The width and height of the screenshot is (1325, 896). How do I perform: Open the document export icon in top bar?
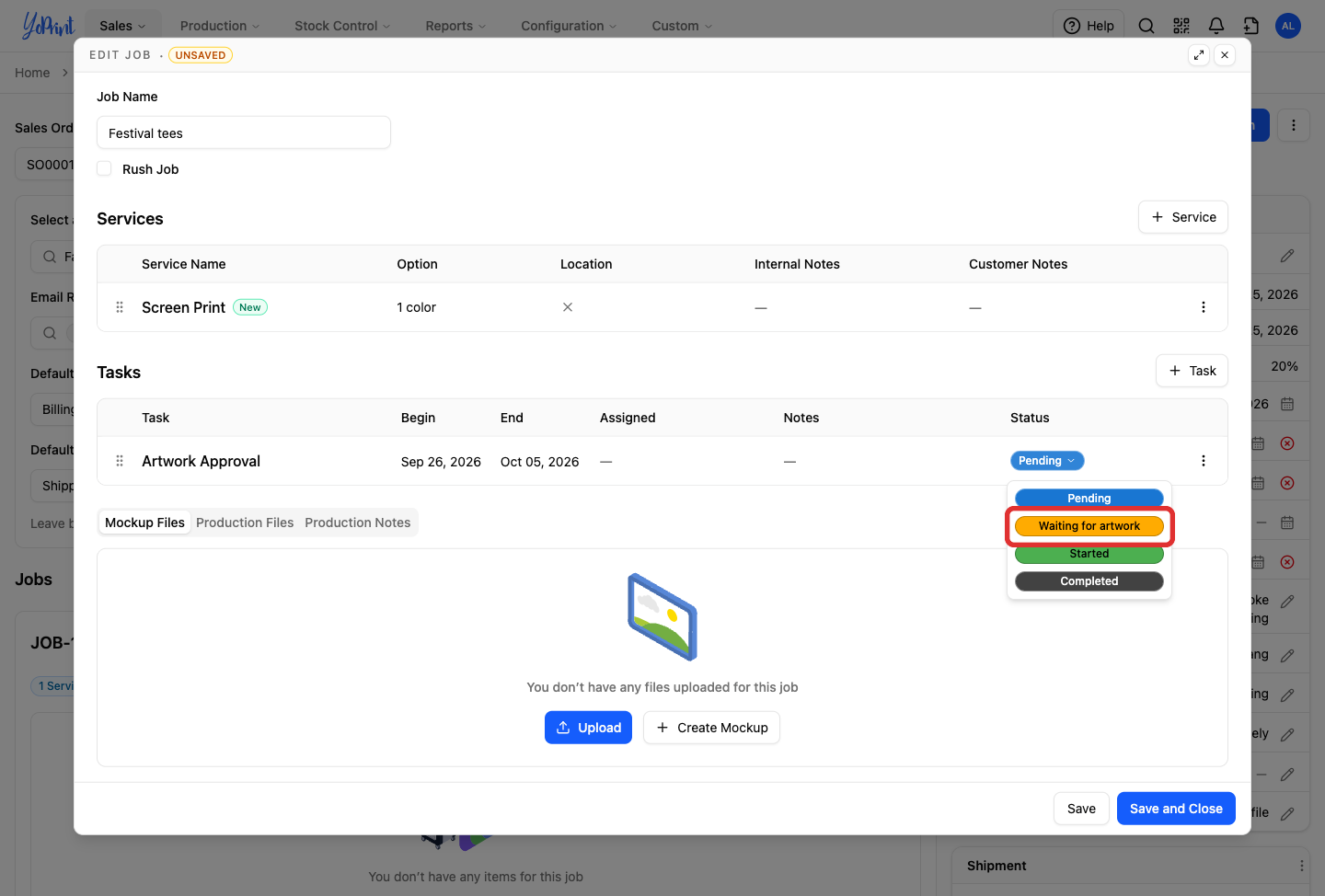coord(1251,26)
